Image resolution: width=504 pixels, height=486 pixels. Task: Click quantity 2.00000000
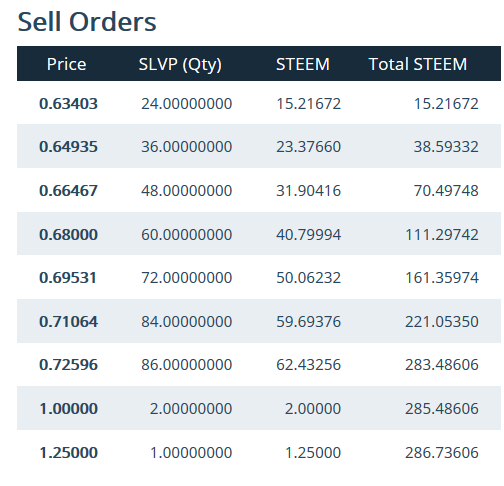(191, 409)
